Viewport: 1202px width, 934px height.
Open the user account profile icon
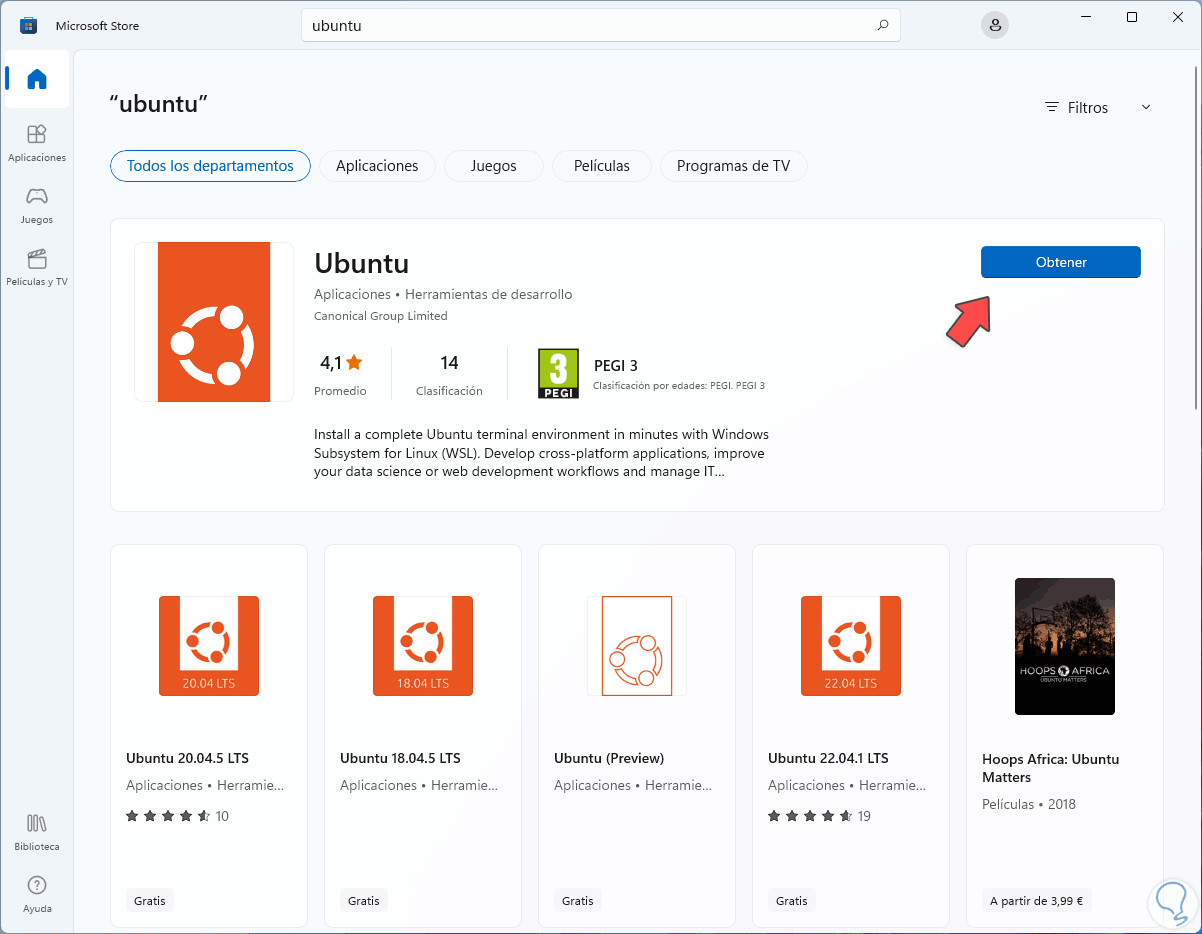coord(994,26)
